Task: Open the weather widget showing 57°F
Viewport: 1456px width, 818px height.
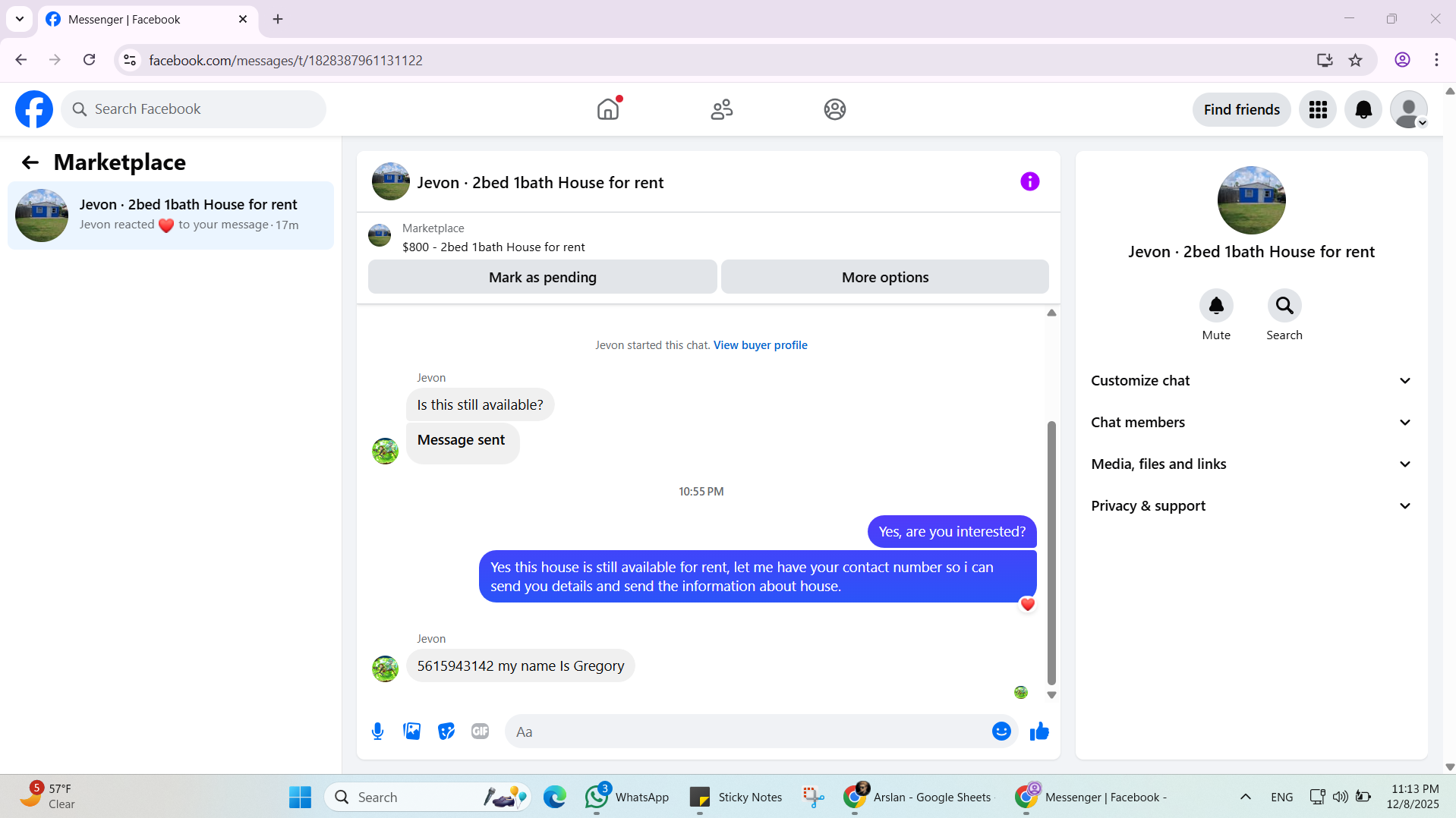Action: click(x=48, y=797)
